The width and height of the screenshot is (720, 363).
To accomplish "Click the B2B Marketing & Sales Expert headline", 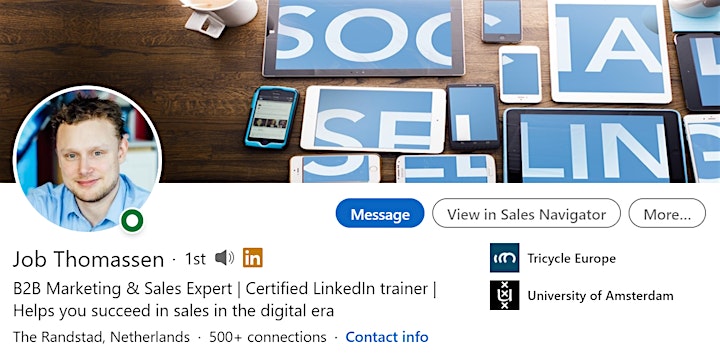I will 225,300.
